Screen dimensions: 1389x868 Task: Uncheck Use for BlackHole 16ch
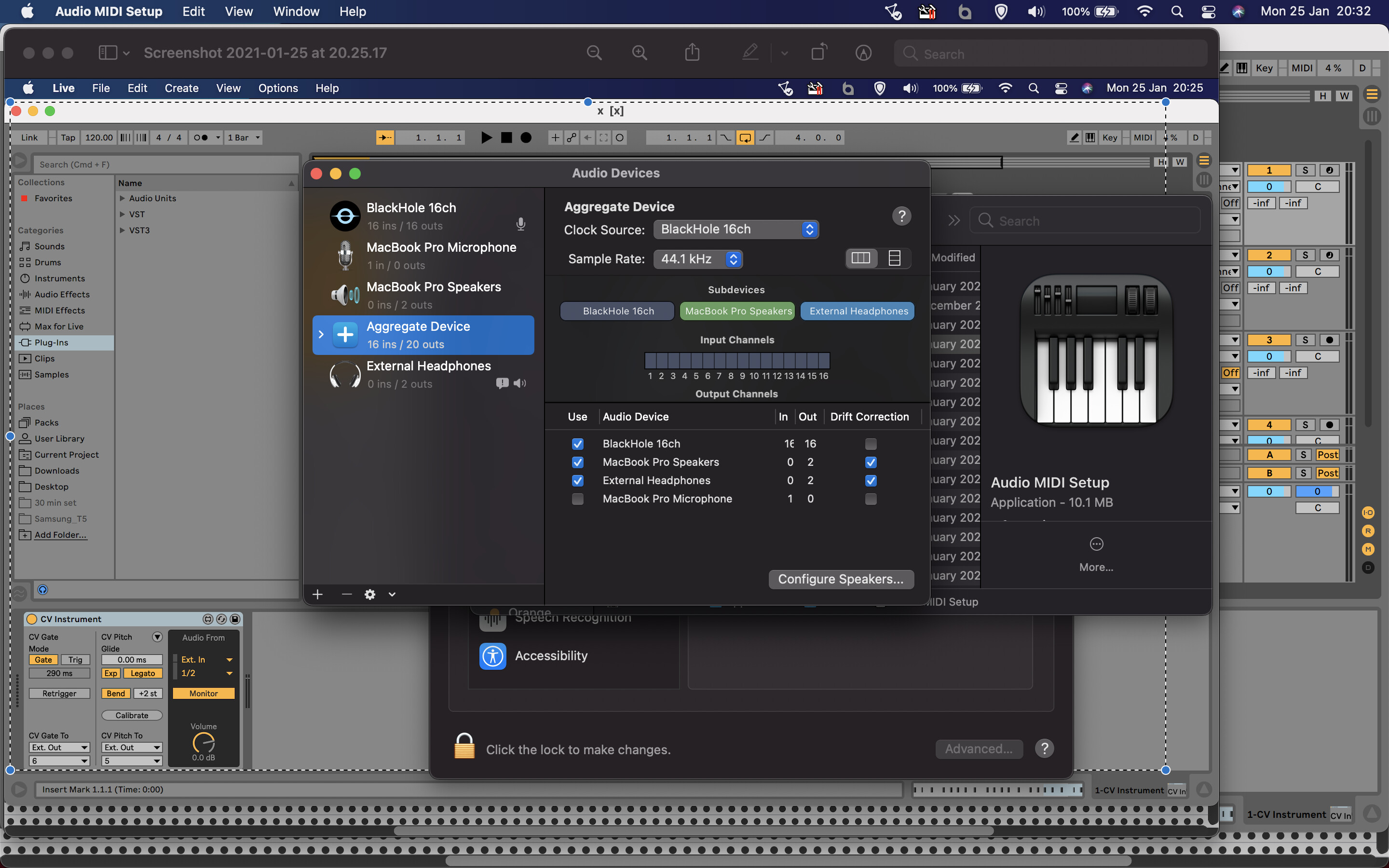tap(577, 444)
